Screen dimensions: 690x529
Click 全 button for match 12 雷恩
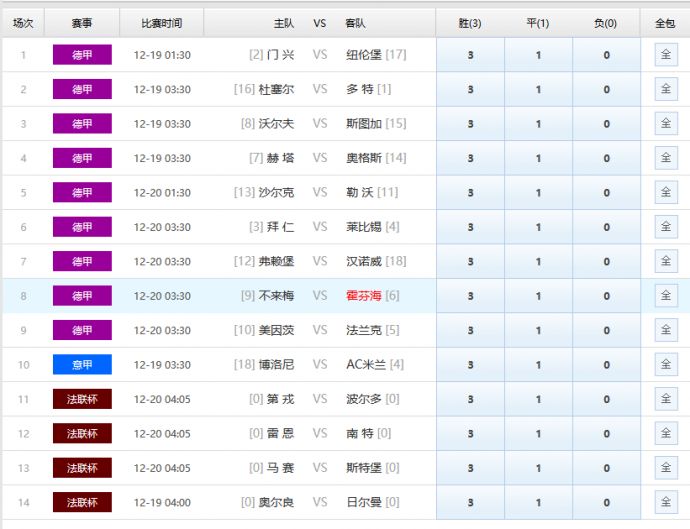(x=666, y=433)
